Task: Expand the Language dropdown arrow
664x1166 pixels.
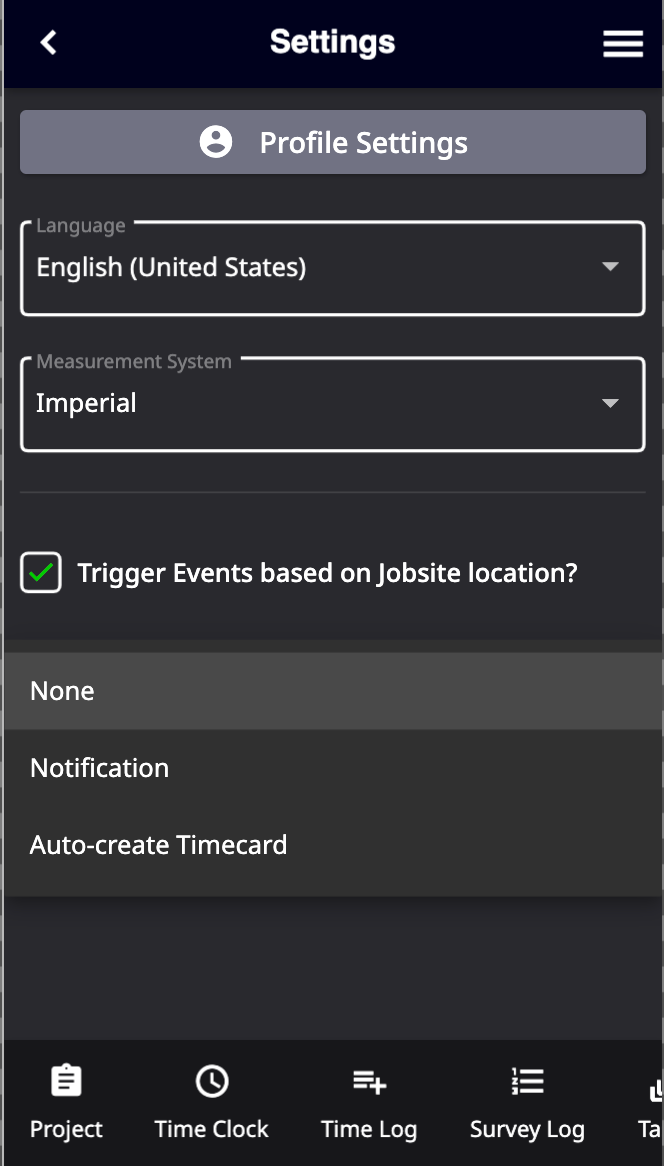Action: tap(610, 266)
